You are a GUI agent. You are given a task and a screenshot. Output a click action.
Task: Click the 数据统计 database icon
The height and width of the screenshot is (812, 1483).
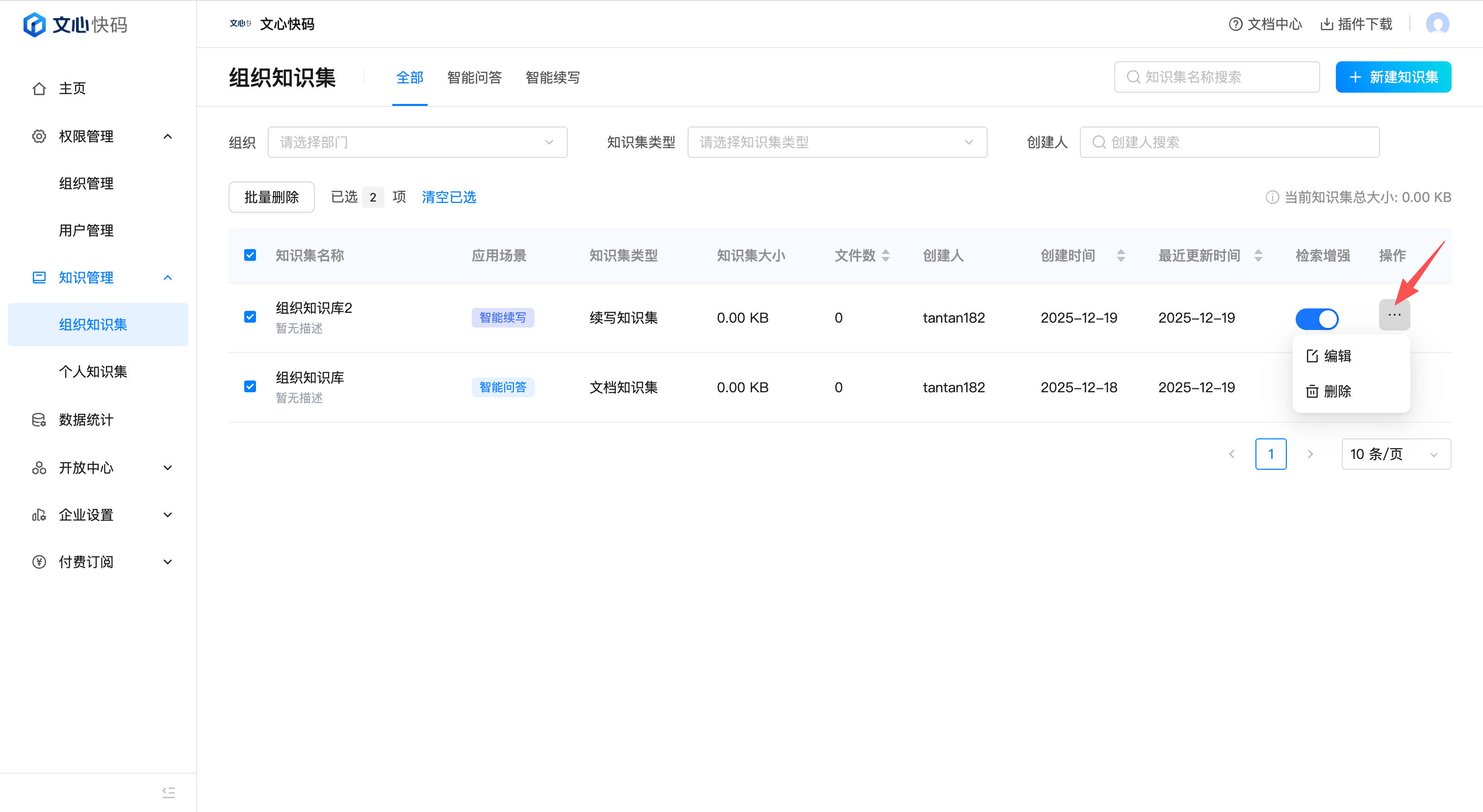coord(39,420)
